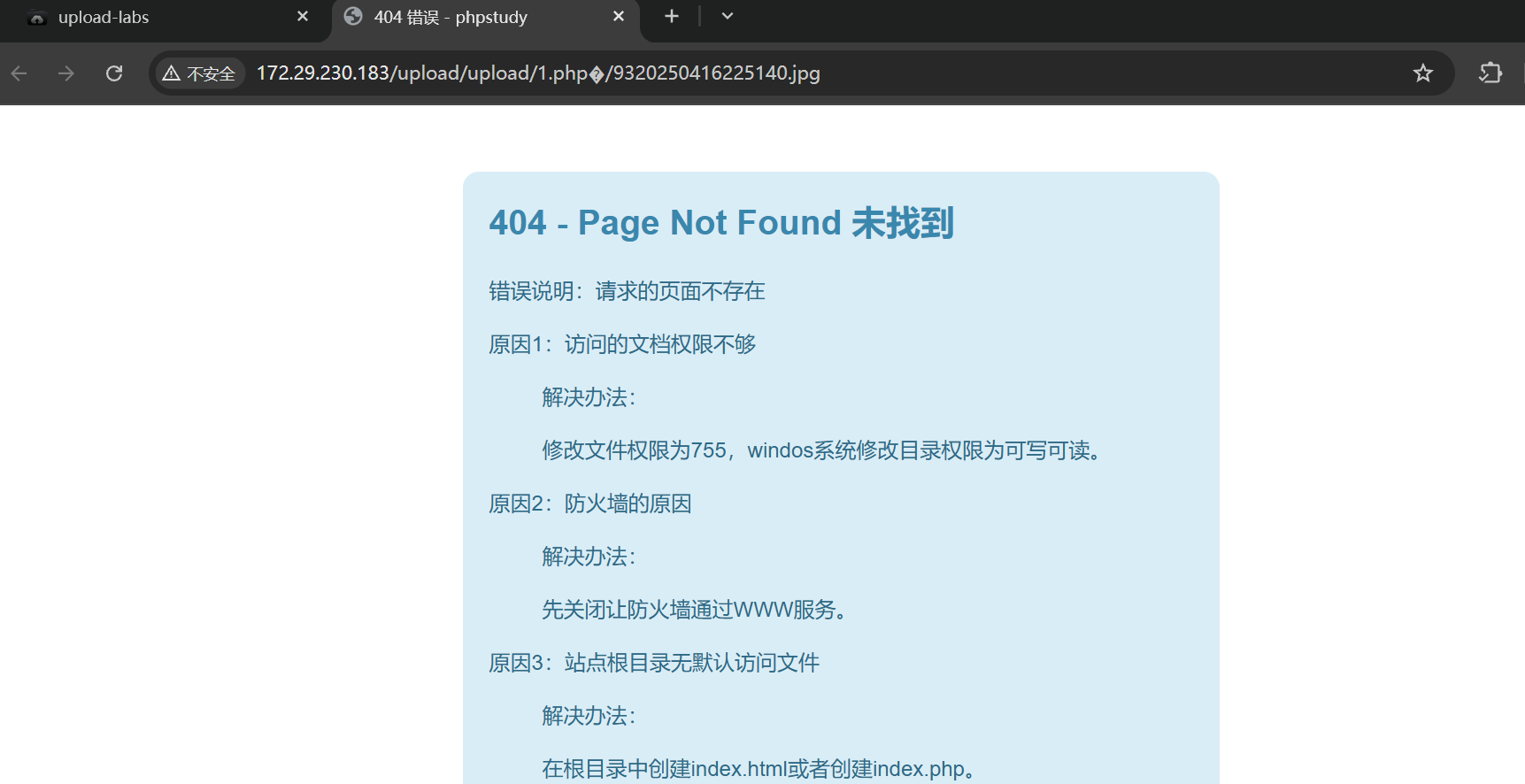Show site info via the 不安全 badge
The image size is (1525, 784).
click(200, 73)
